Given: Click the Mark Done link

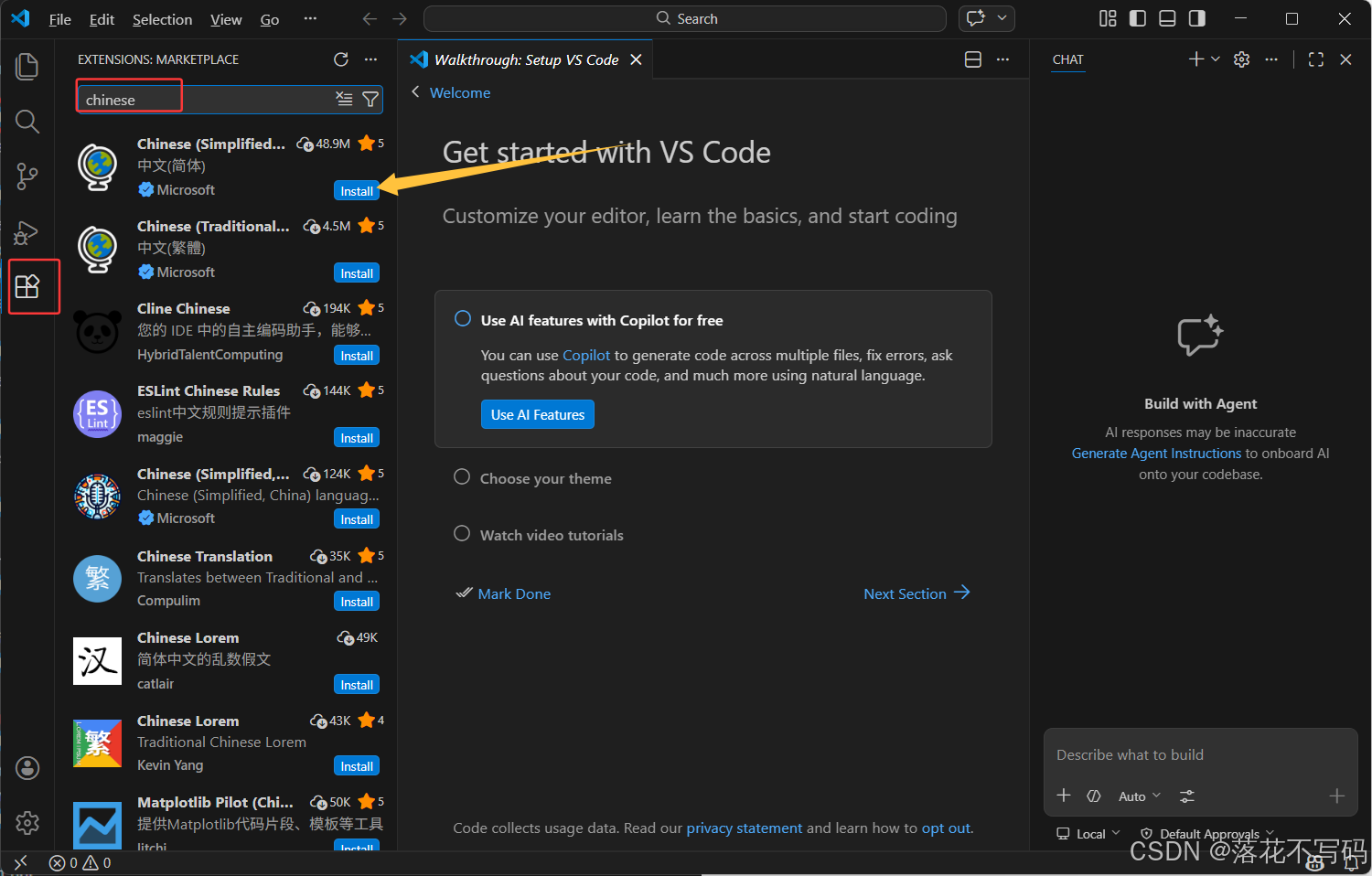Looking at the screenshot, I should coord(504,593).
